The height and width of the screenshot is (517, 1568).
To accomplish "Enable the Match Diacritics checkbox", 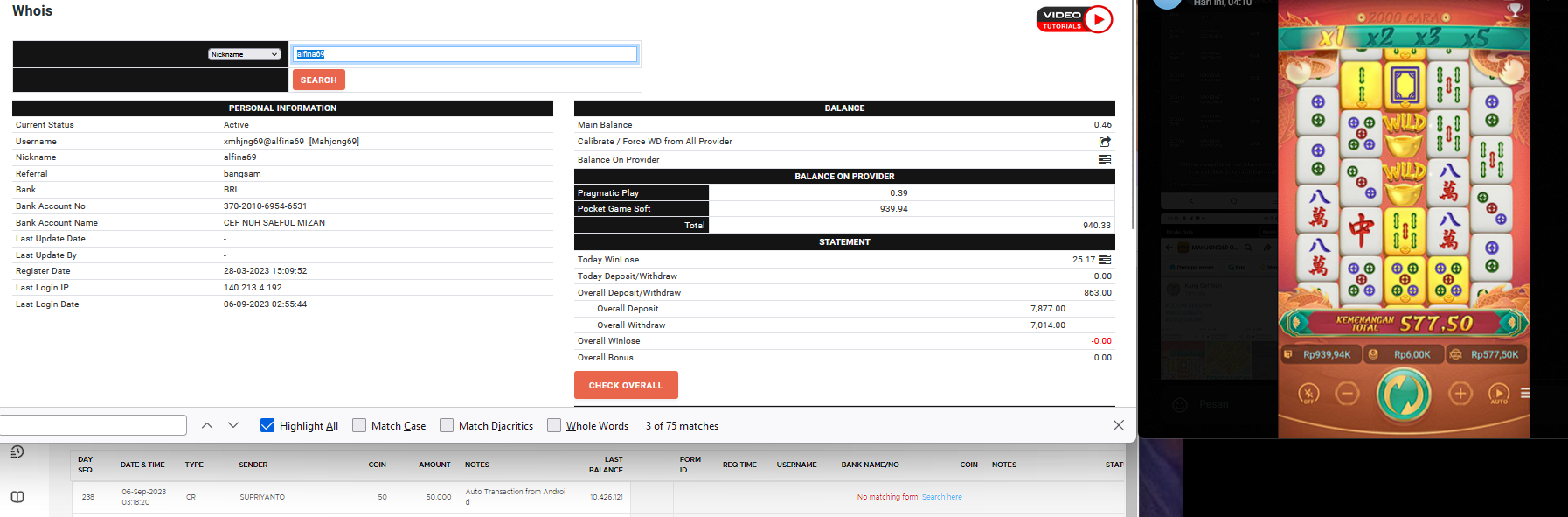I will pyautogui.click(x=447, y=425).
